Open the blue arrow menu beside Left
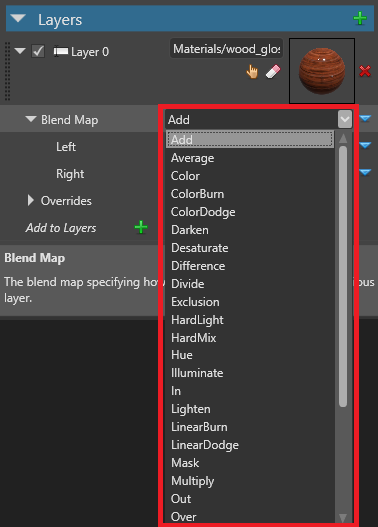 pyautogui.click(x=365, y=145)
